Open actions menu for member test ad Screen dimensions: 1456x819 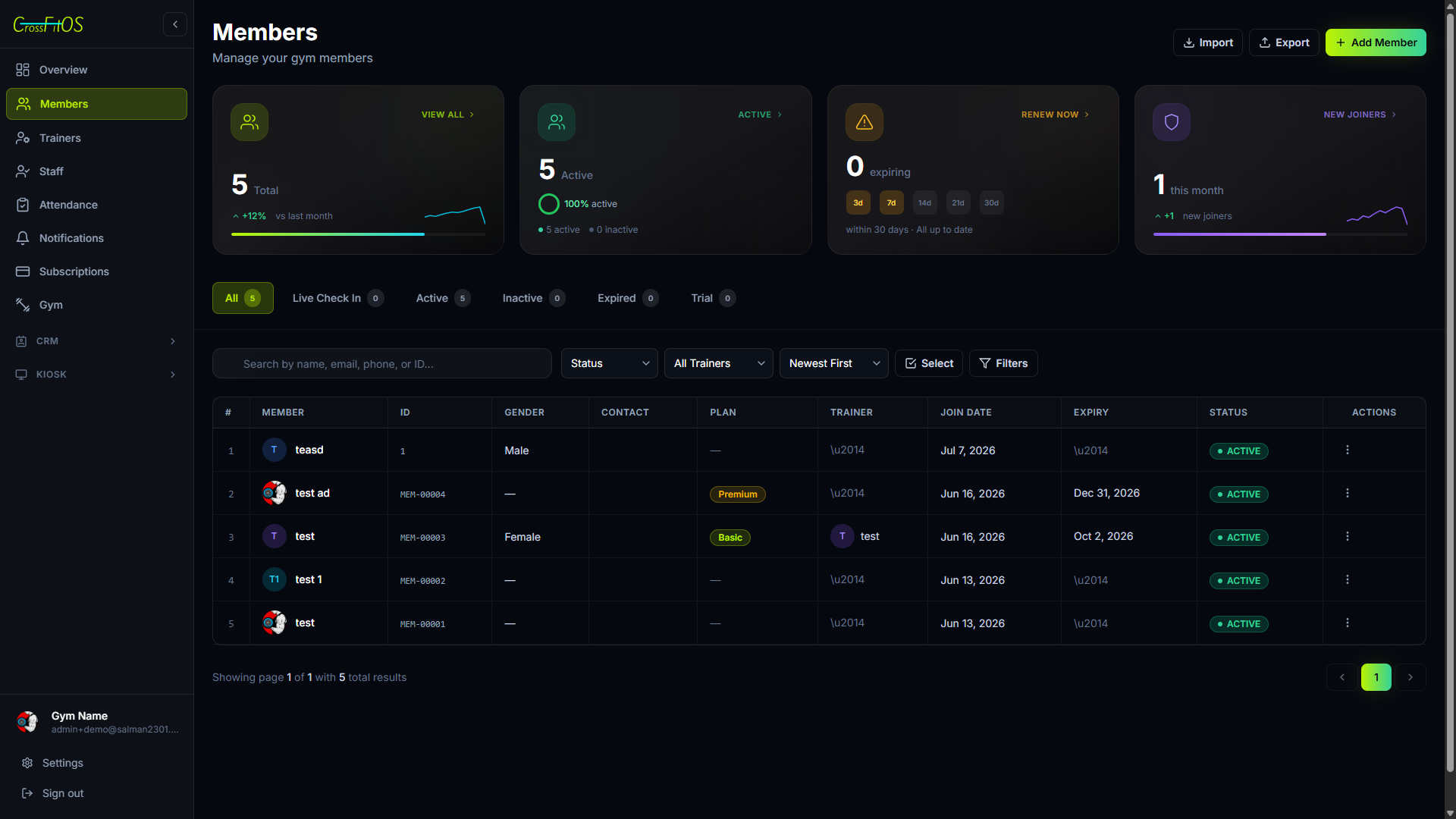tap(1348, 493)
